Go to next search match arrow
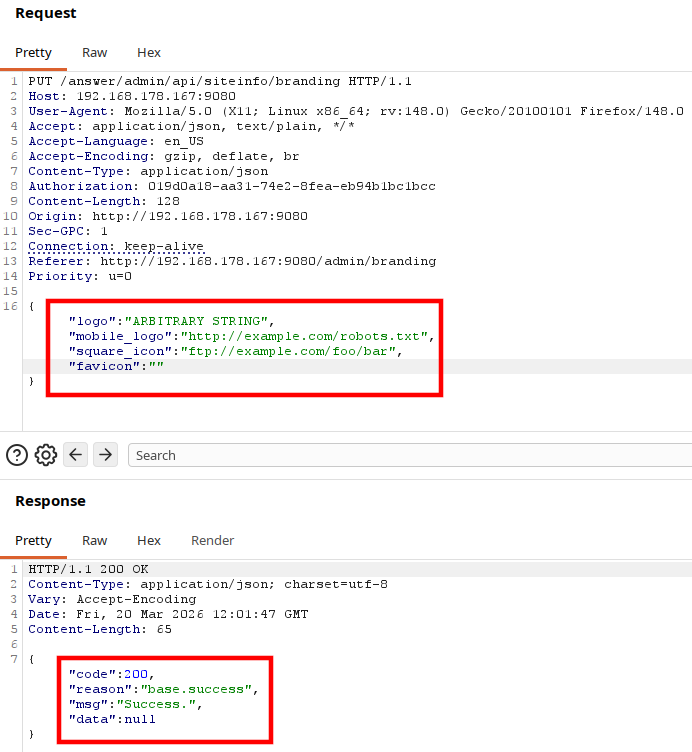Viewport: 692px width, 752px height. [106, 455]
